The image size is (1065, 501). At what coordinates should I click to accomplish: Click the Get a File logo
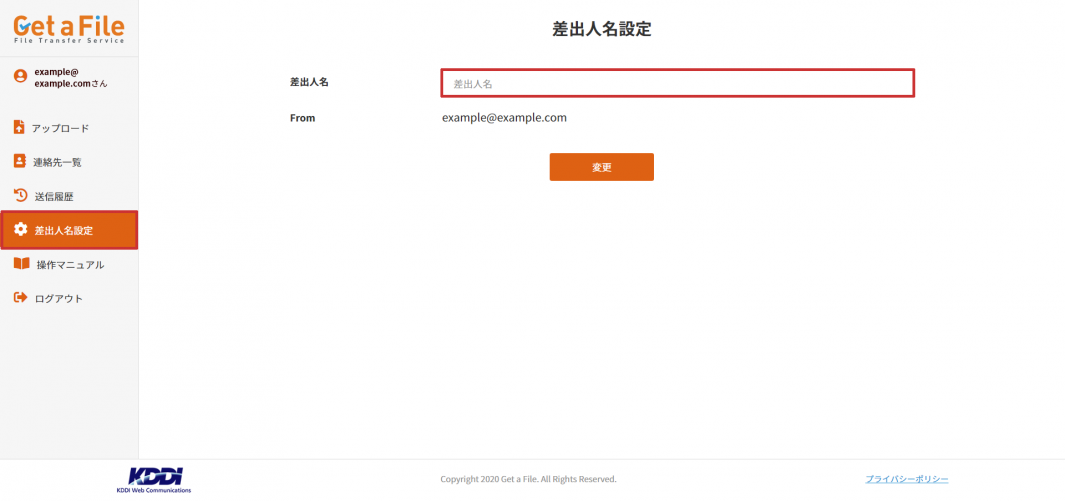[69, 27]
